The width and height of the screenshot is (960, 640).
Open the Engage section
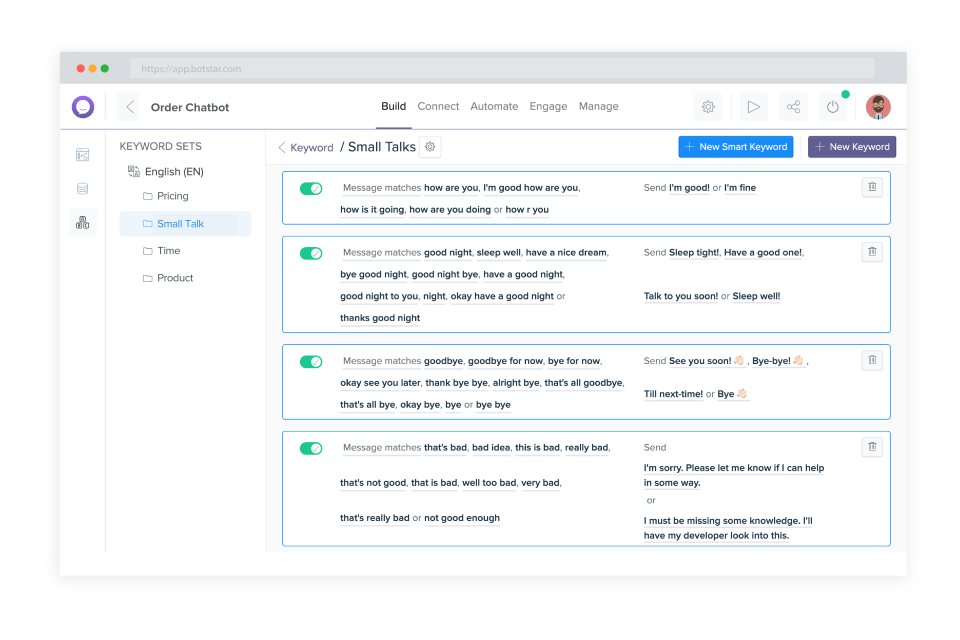pos(548,106)
